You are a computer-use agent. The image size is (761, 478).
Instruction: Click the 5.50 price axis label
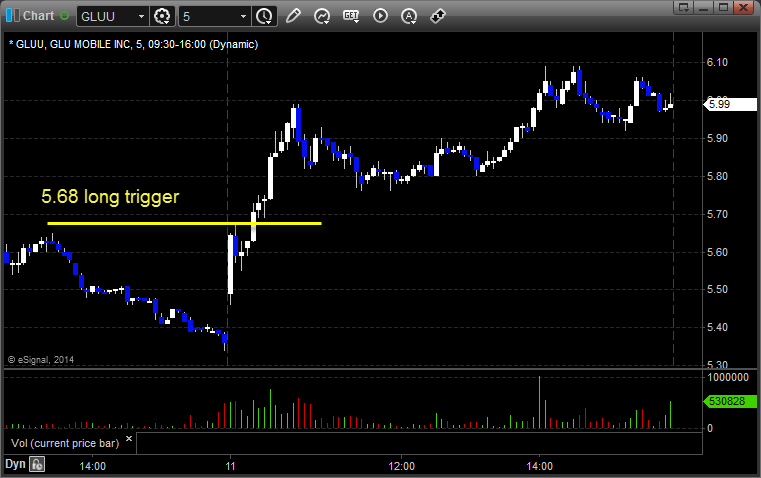[x=717, y=289]
